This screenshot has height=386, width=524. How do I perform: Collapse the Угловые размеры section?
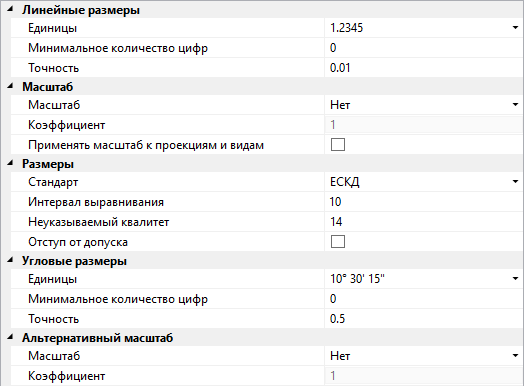[x=10, y=260]
